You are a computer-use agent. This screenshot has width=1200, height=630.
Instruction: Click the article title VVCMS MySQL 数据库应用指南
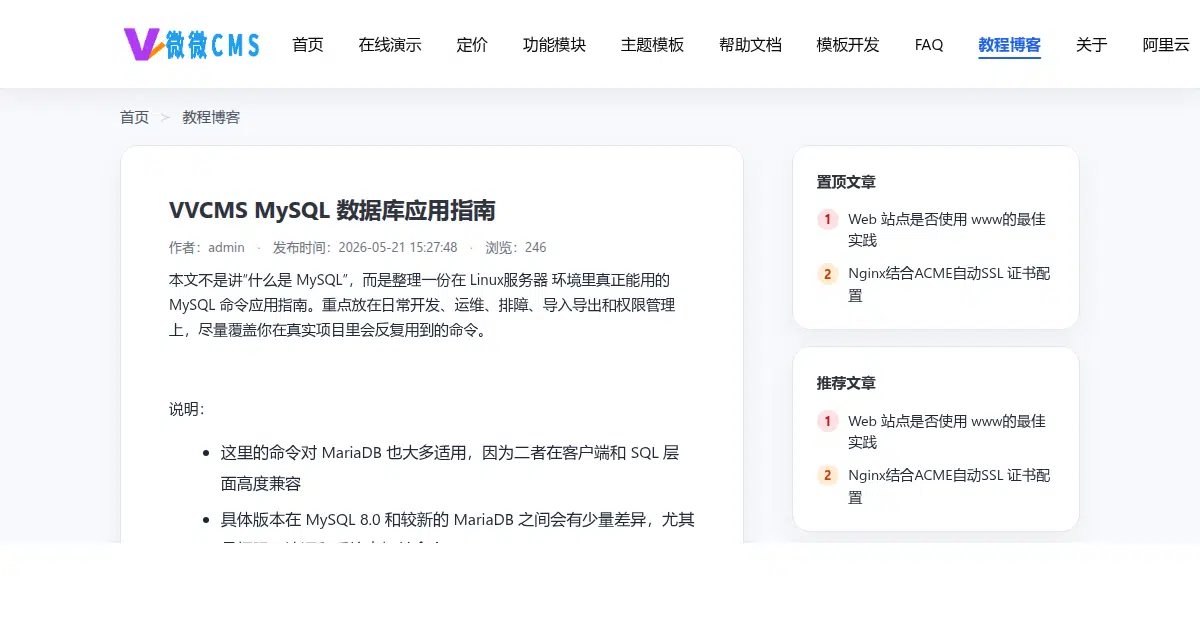[x=332, y=210]
